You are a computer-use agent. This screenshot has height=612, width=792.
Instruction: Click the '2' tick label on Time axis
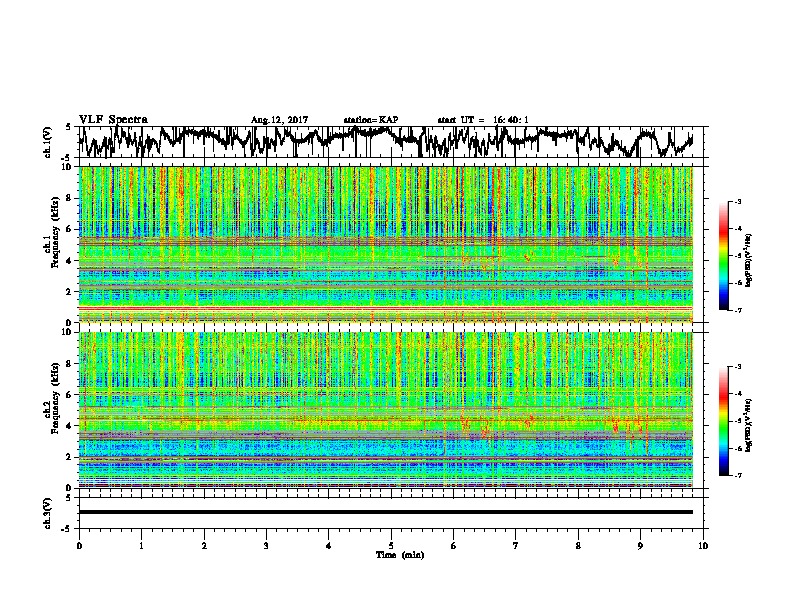tap(204, 546)
